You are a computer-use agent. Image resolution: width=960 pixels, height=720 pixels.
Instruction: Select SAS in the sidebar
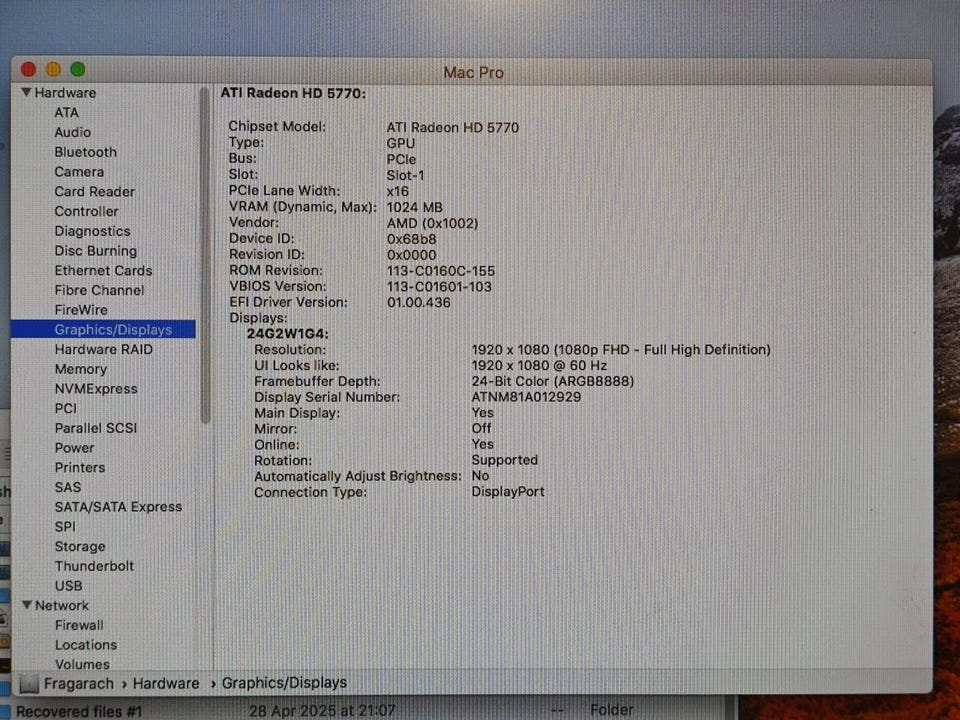pos(67,487)
